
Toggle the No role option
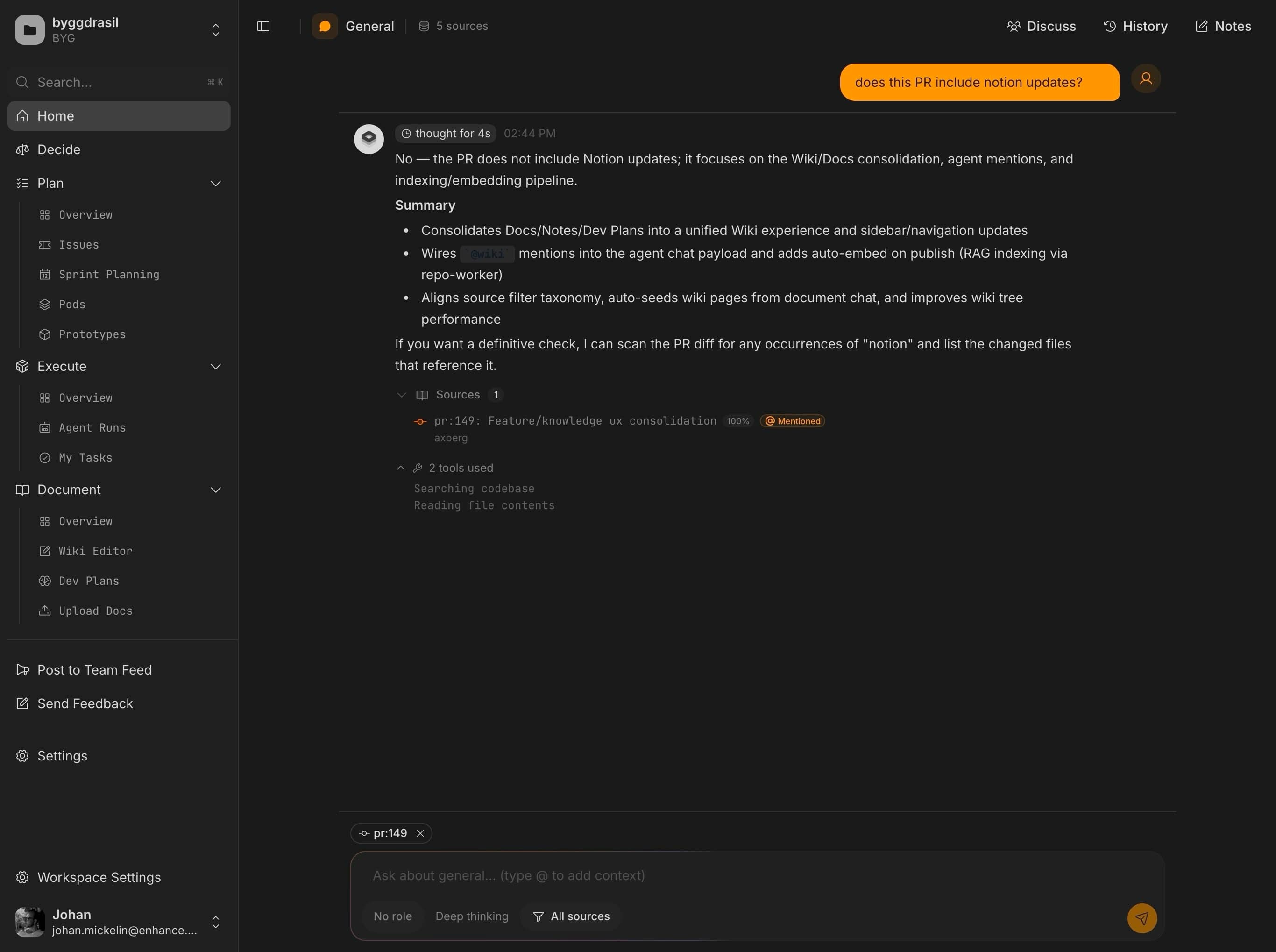pos(393,916)
